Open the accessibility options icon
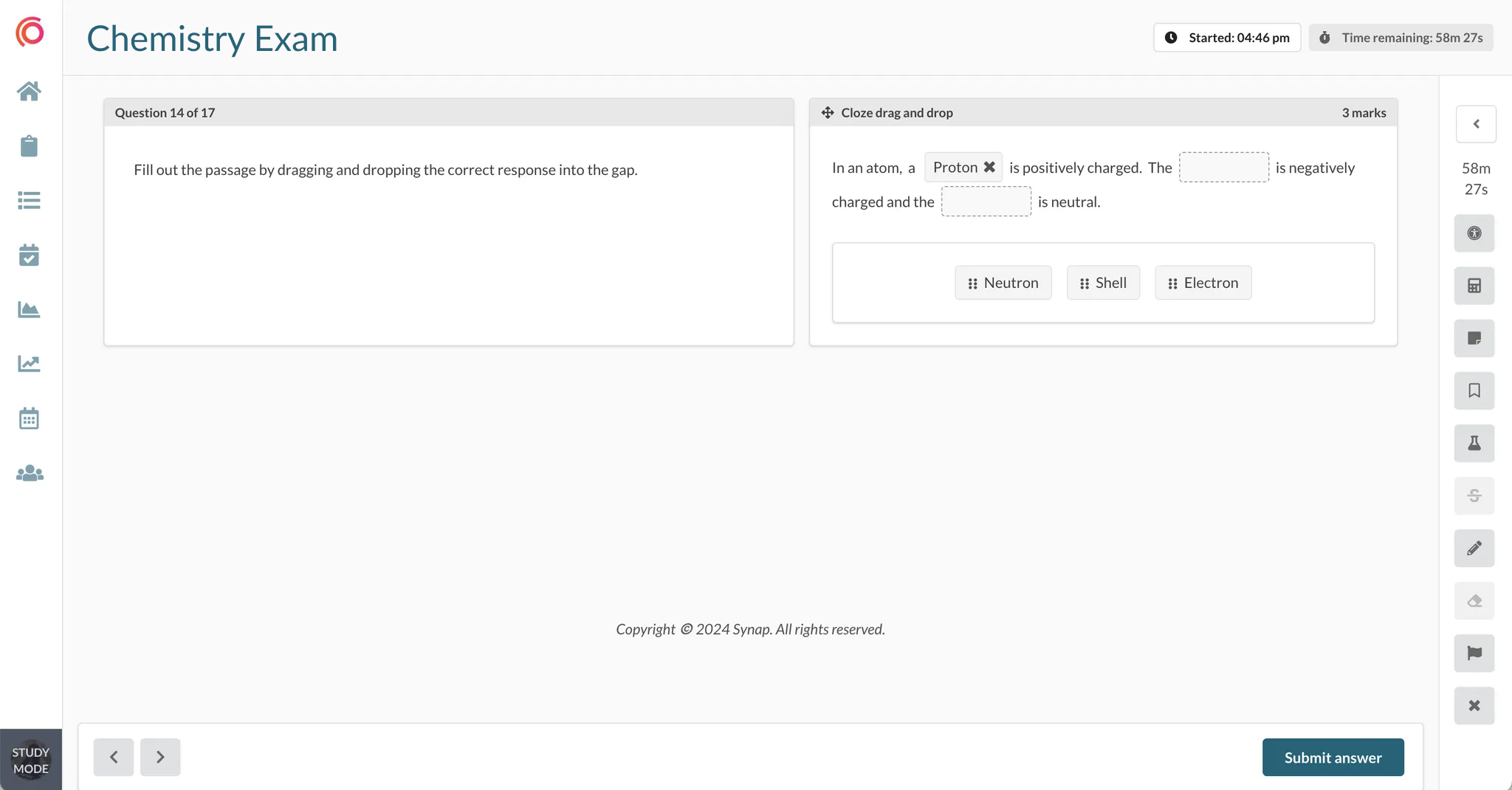The image size is (1512, 790). click(1474, 233)
